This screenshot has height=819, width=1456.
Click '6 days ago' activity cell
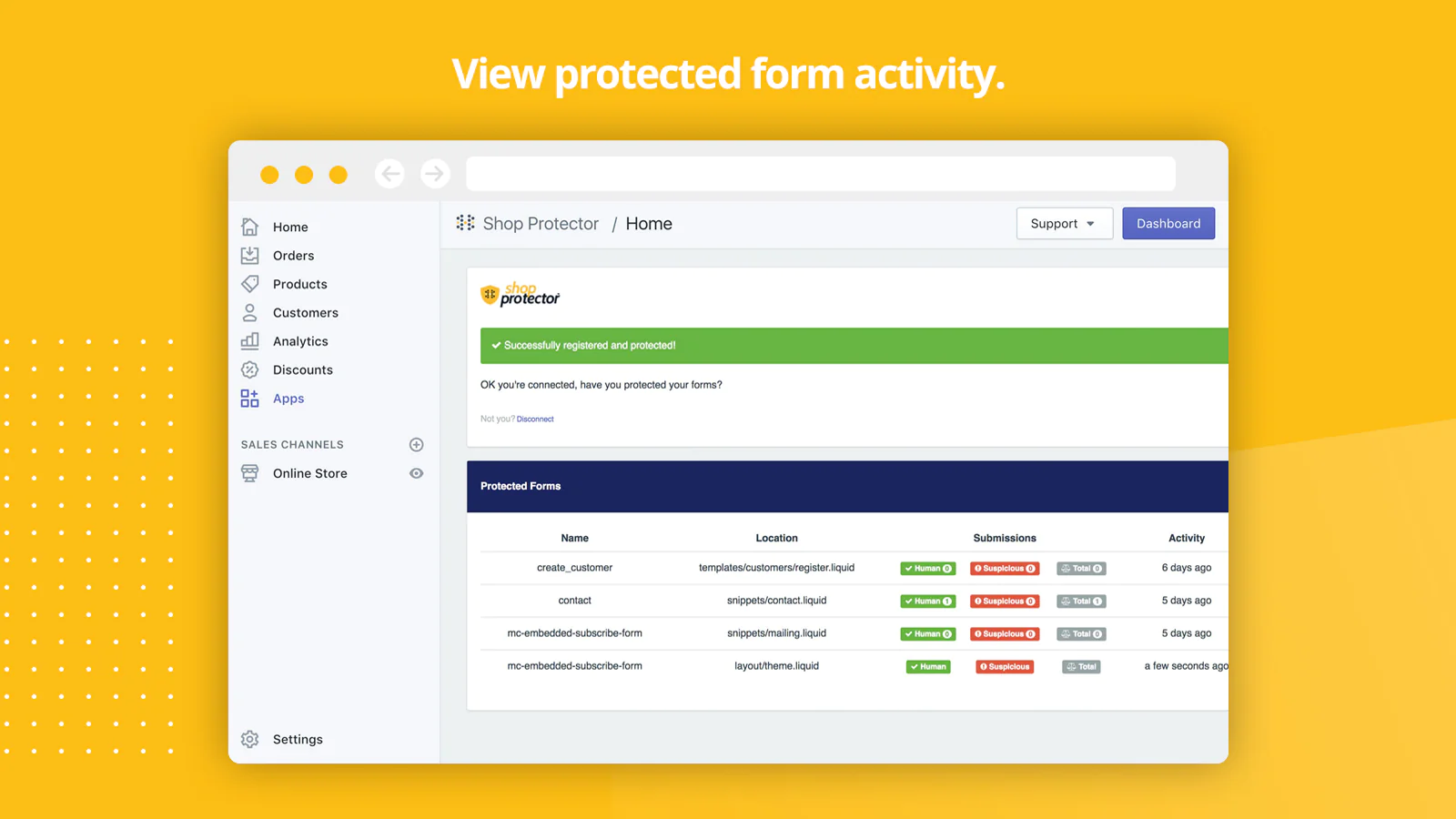pos(1187,568)
